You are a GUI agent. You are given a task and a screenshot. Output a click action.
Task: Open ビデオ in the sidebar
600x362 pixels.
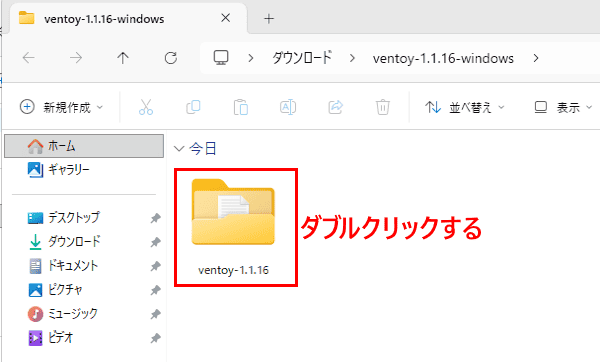click(51, 338)
